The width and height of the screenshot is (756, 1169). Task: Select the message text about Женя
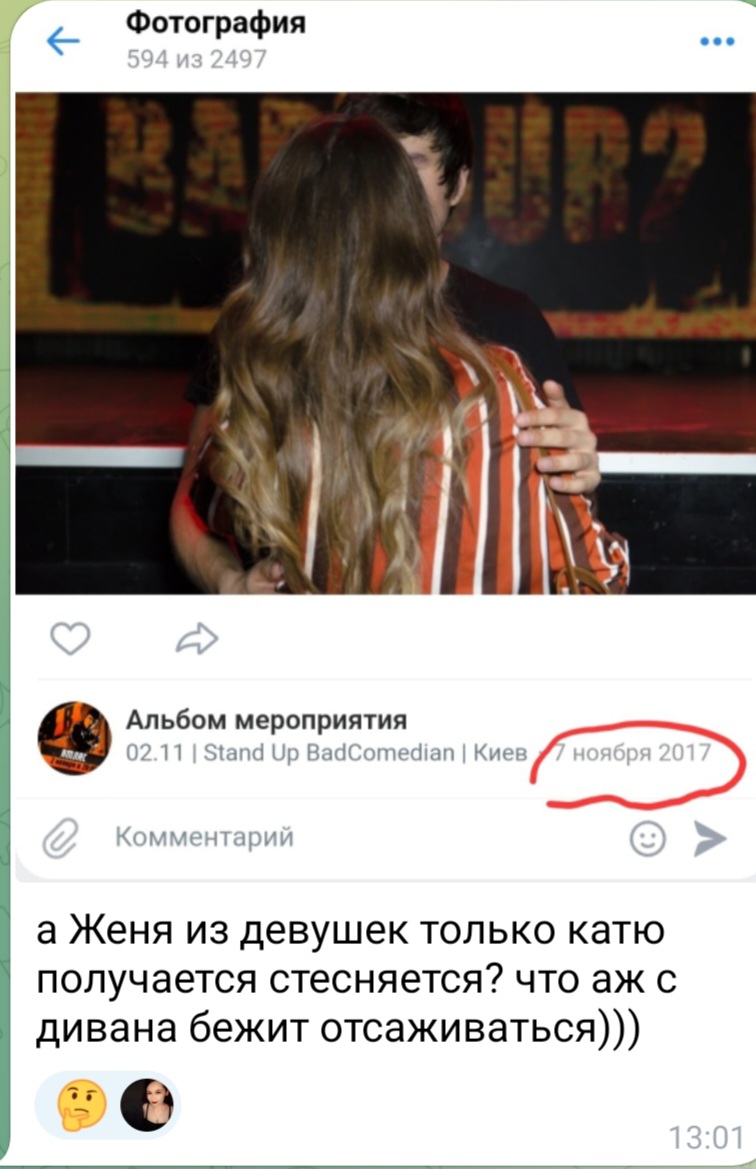[356, 980]
